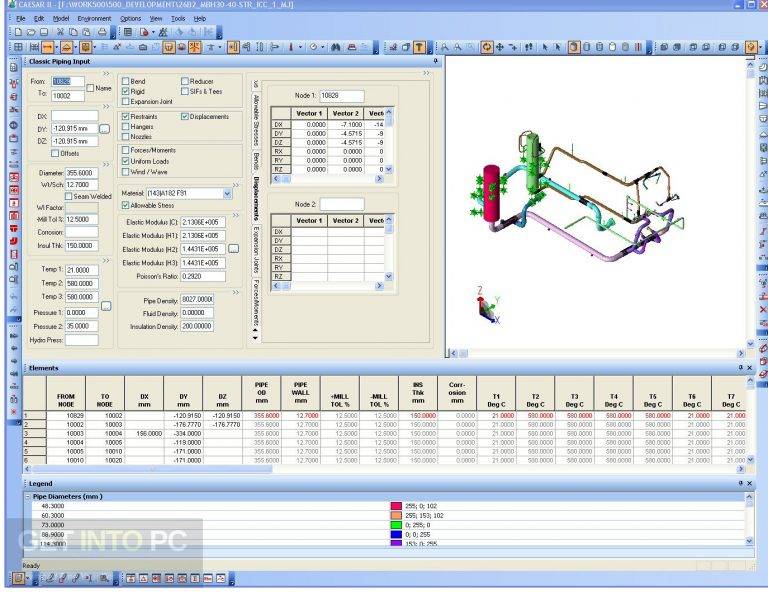The width and height of the screenshot is (768, 592).
Task: Click the Cut scissors icon
Action: (60, 32)
